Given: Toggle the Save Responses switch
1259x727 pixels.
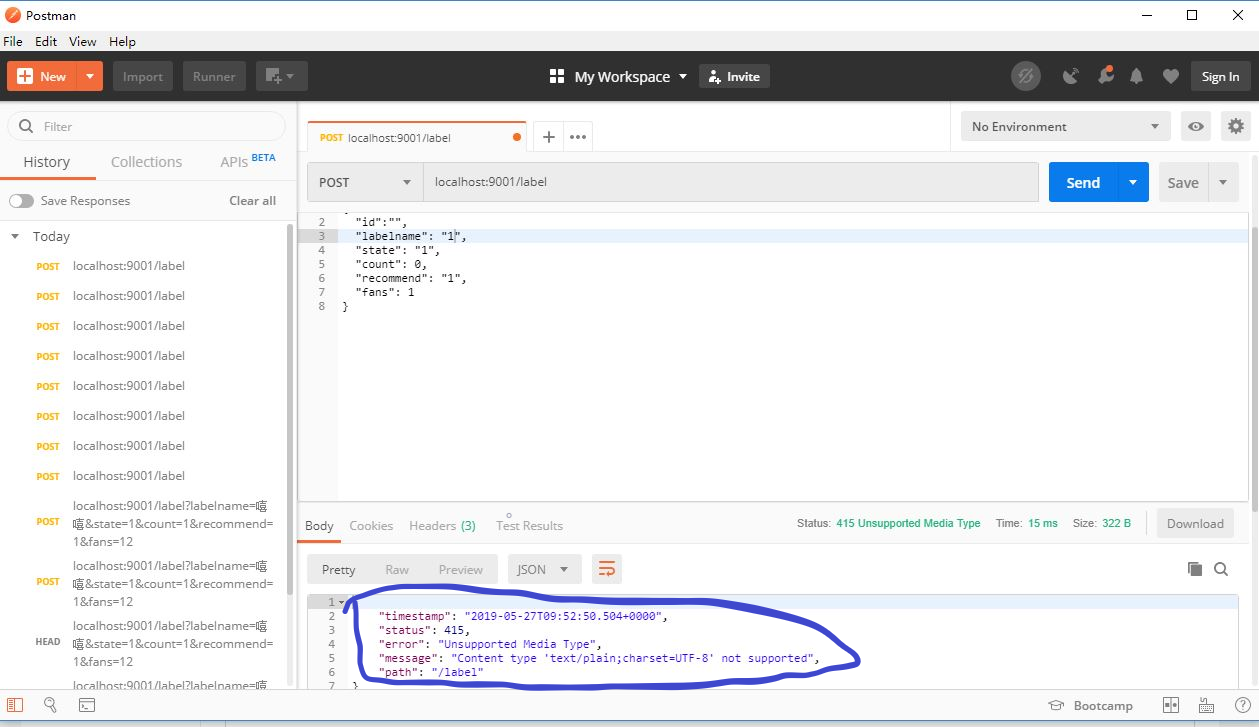Looking at the screenshot, I should pyautogui.click(x=21, y=201).
